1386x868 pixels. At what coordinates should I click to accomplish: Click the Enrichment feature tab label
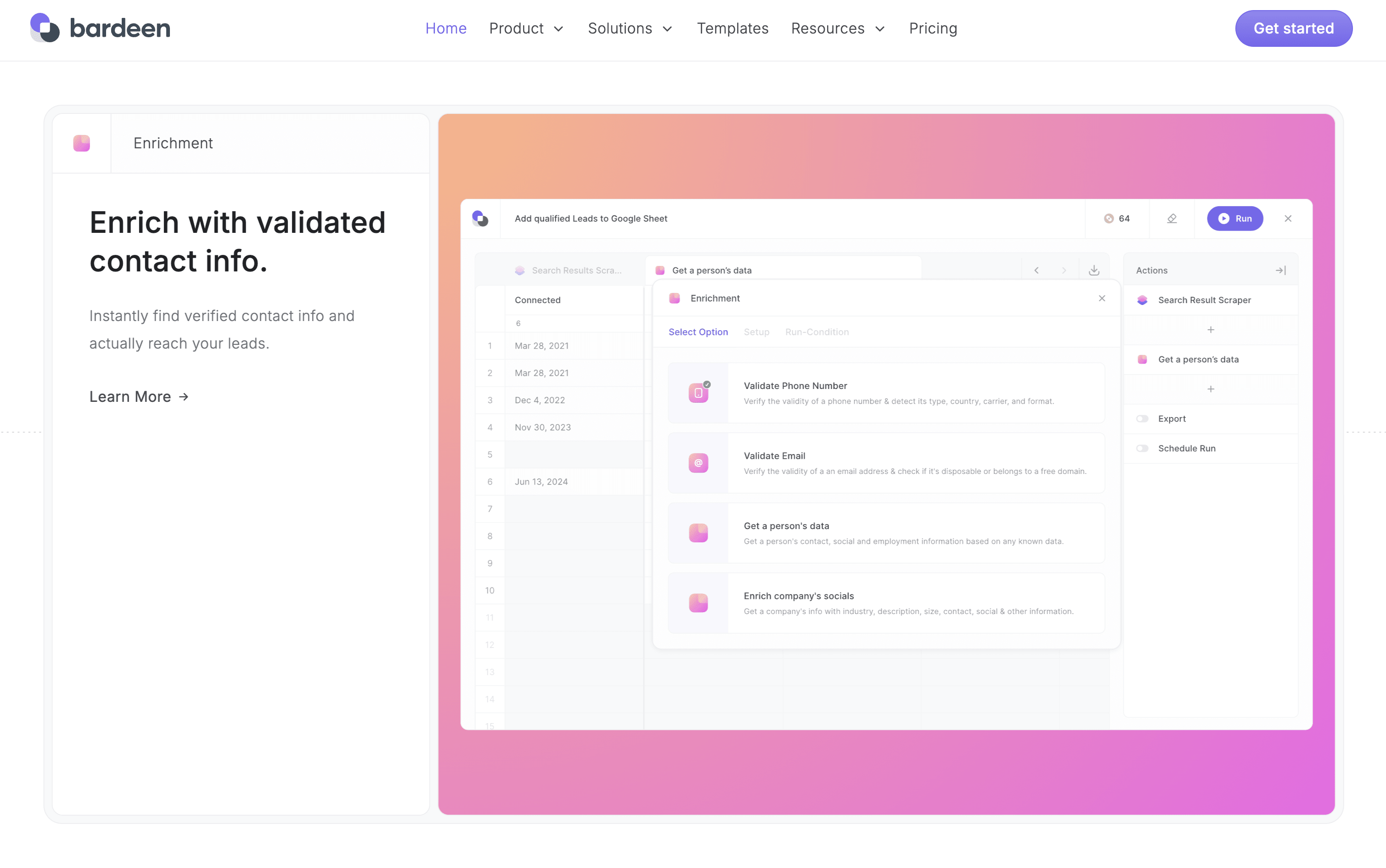click(173, 143)
